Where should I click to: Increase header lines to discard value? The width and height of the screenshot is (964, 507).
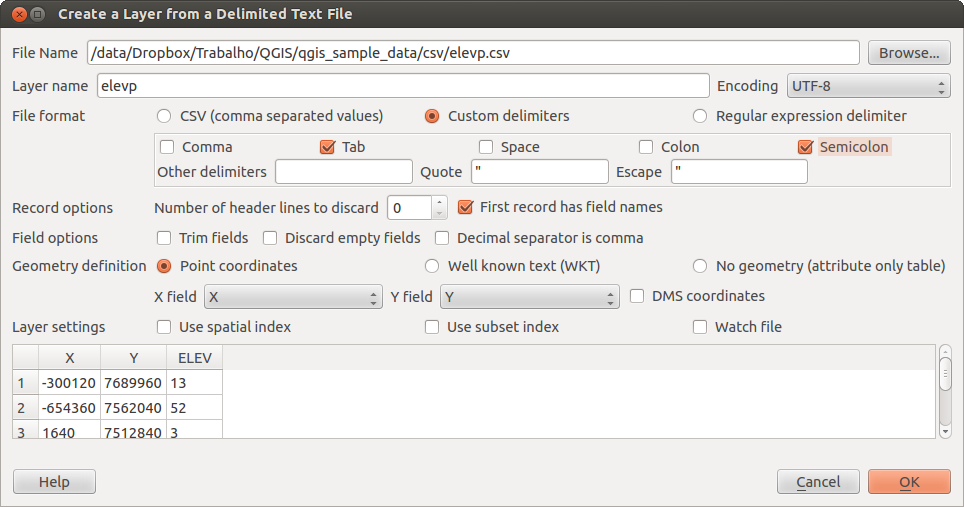click(x=439, y=202)
